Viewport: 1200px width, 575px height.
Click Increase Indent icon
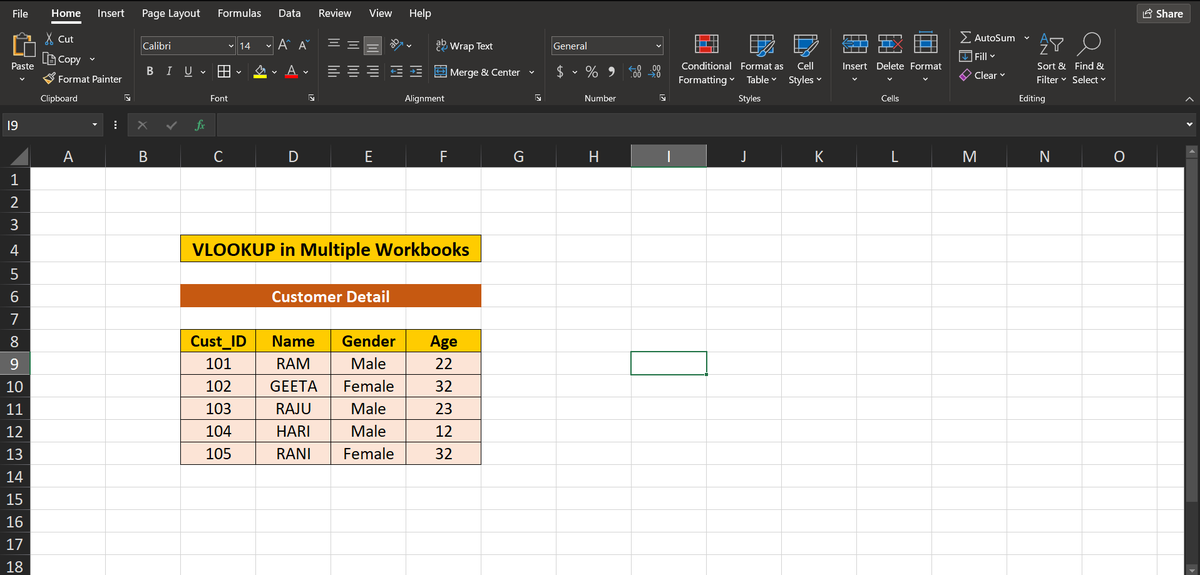point(414,72)
